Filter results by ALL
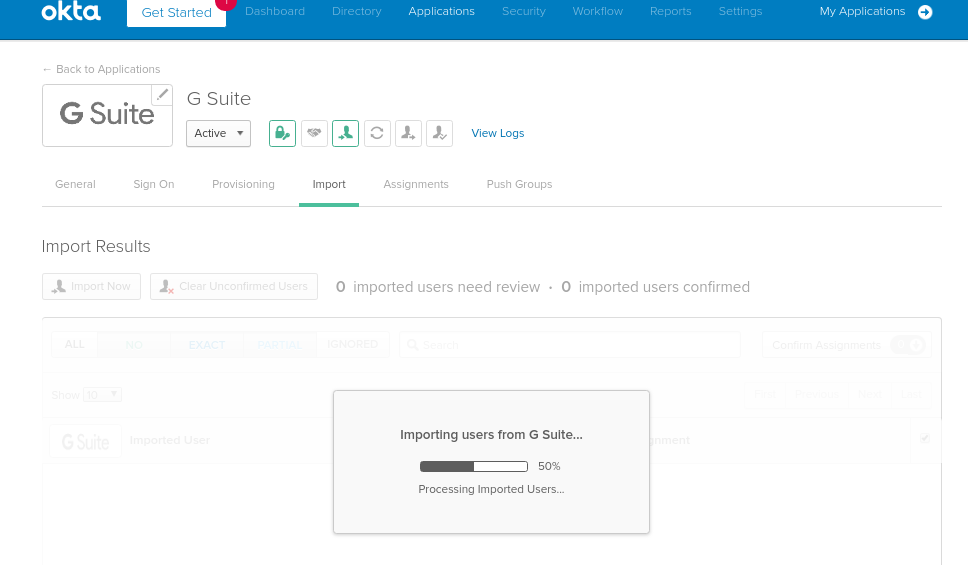Viewport: 968px width, 565px height. [x=75, y=344]
